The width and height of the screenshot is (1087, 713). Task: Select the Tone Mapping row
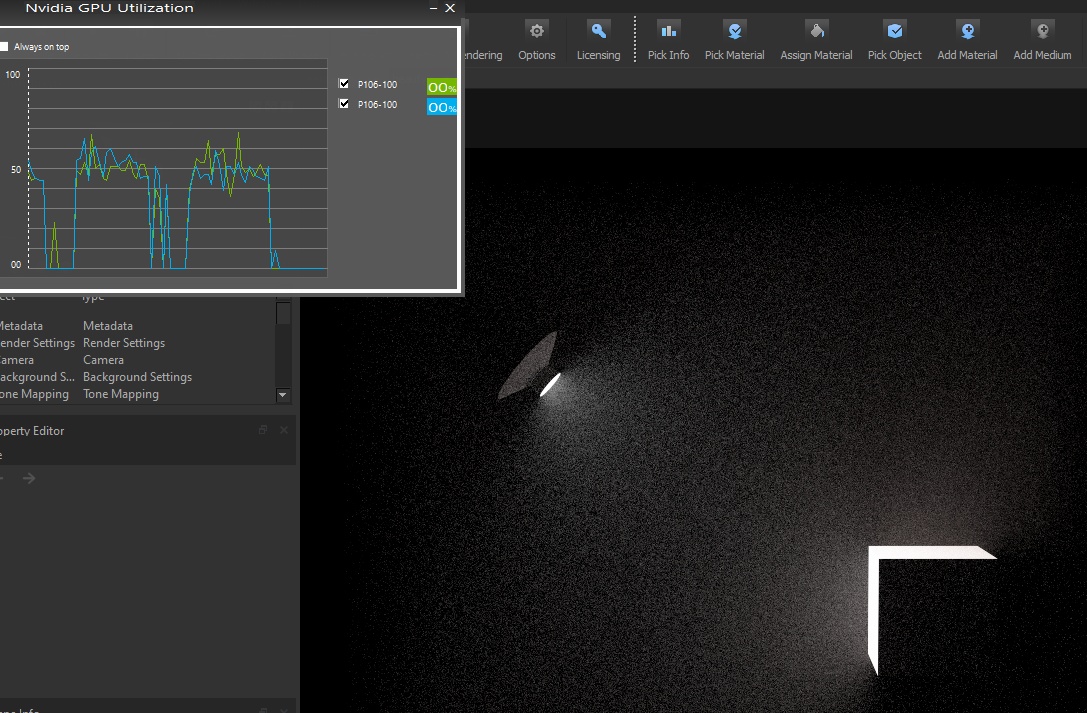137,394
